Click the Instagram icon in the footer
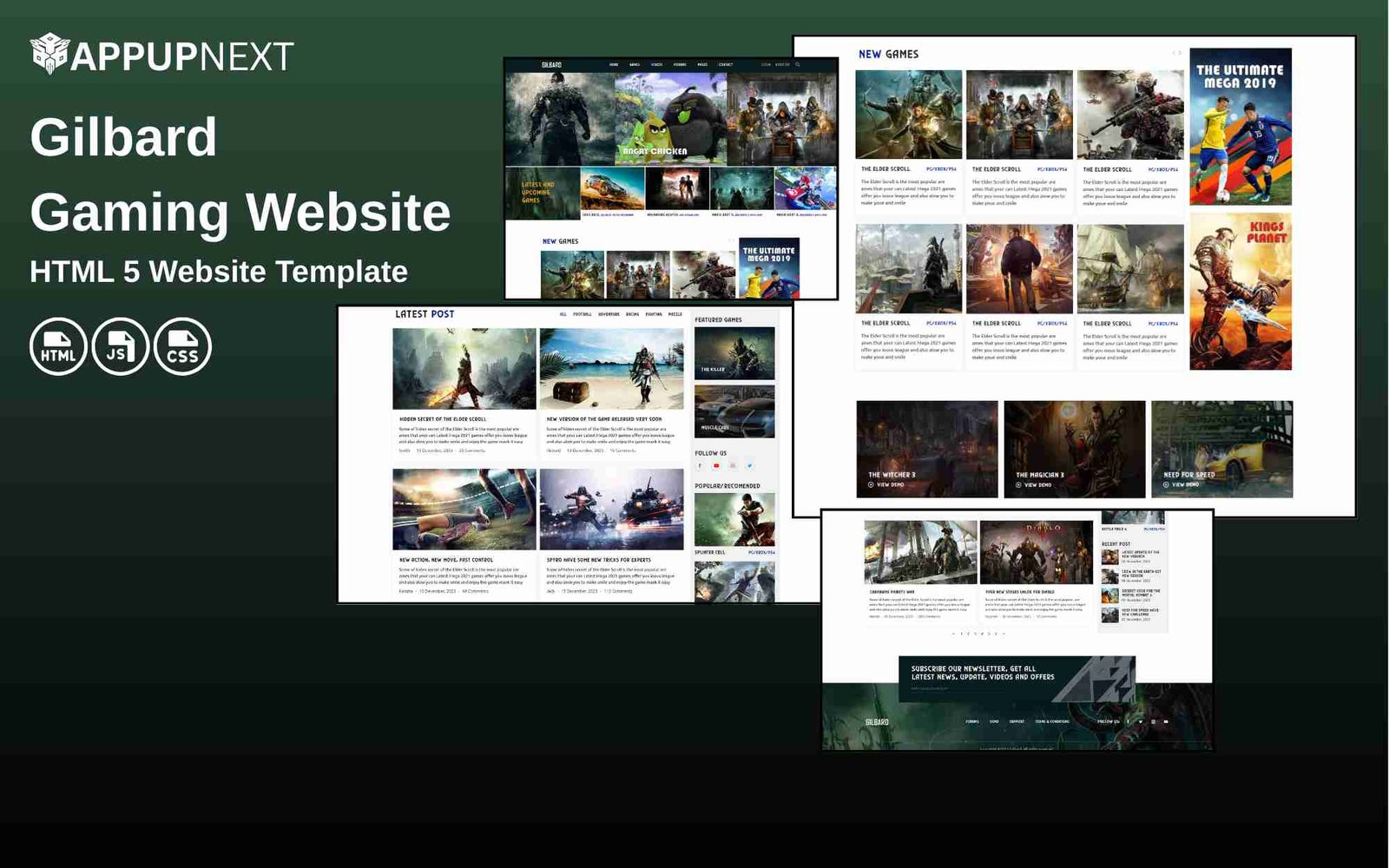 coord(1153,721)
